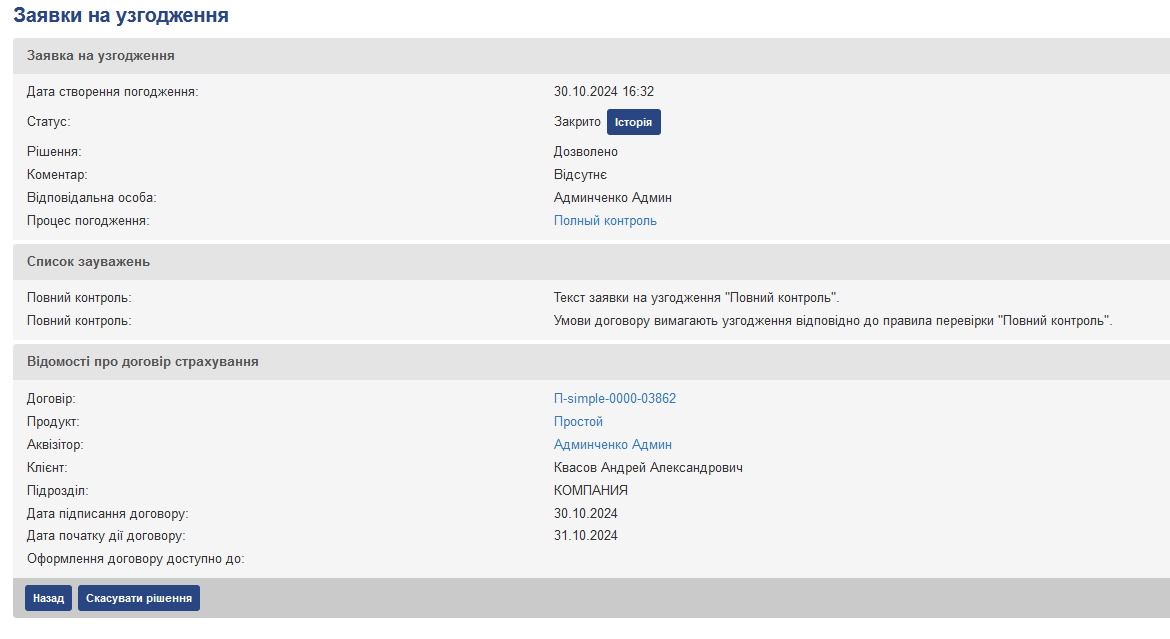Click the КОМПАНИЯ subdivision value

(591, 491)
